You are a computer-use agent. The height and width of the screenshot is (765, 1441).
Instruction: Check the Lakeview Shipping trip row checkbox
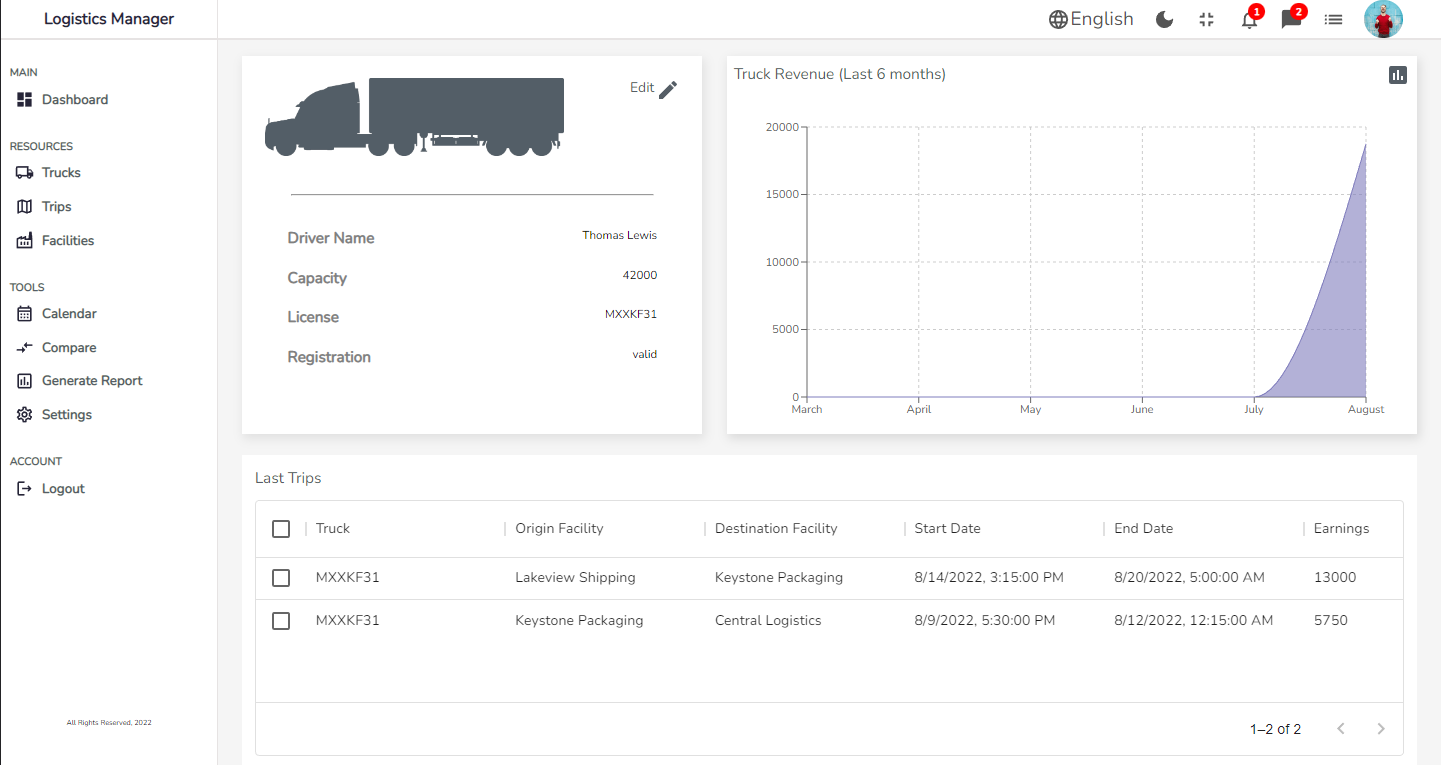[x=281, y=577]
